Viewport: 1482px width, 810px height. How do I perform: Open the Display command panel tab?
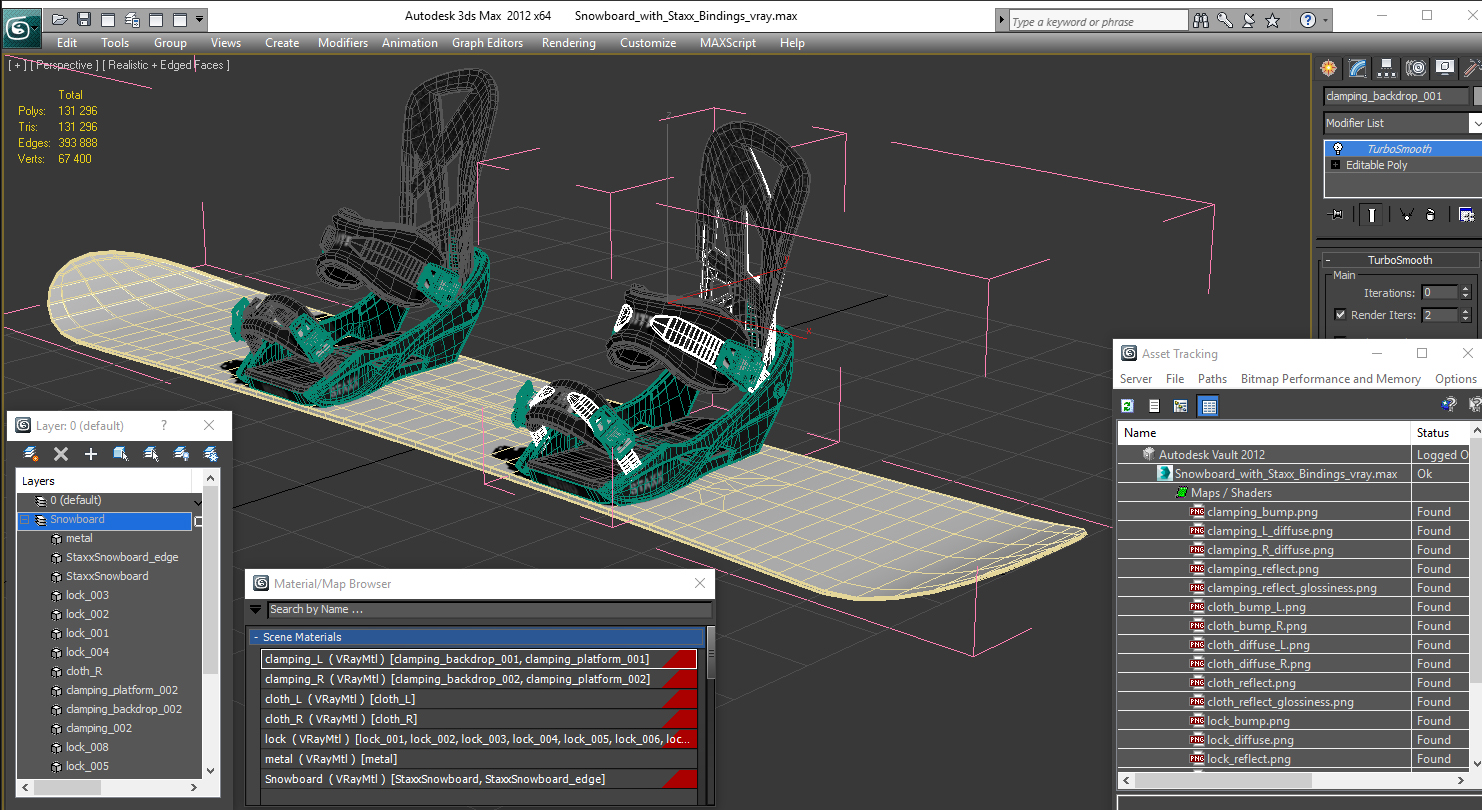(x=1444, y=68)
